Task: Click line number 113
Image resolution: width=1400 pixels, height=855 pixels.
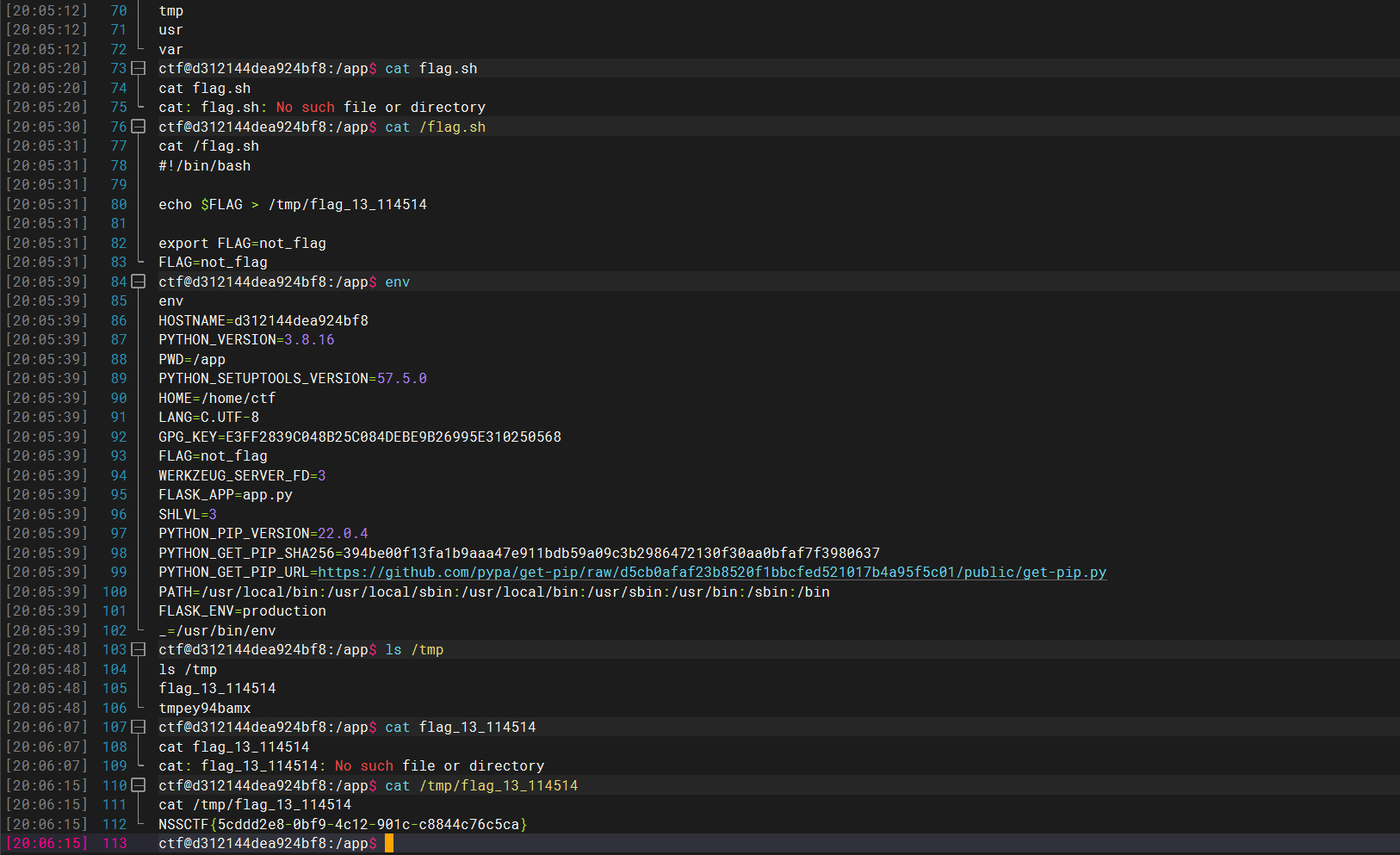Action: click(115, 843)
